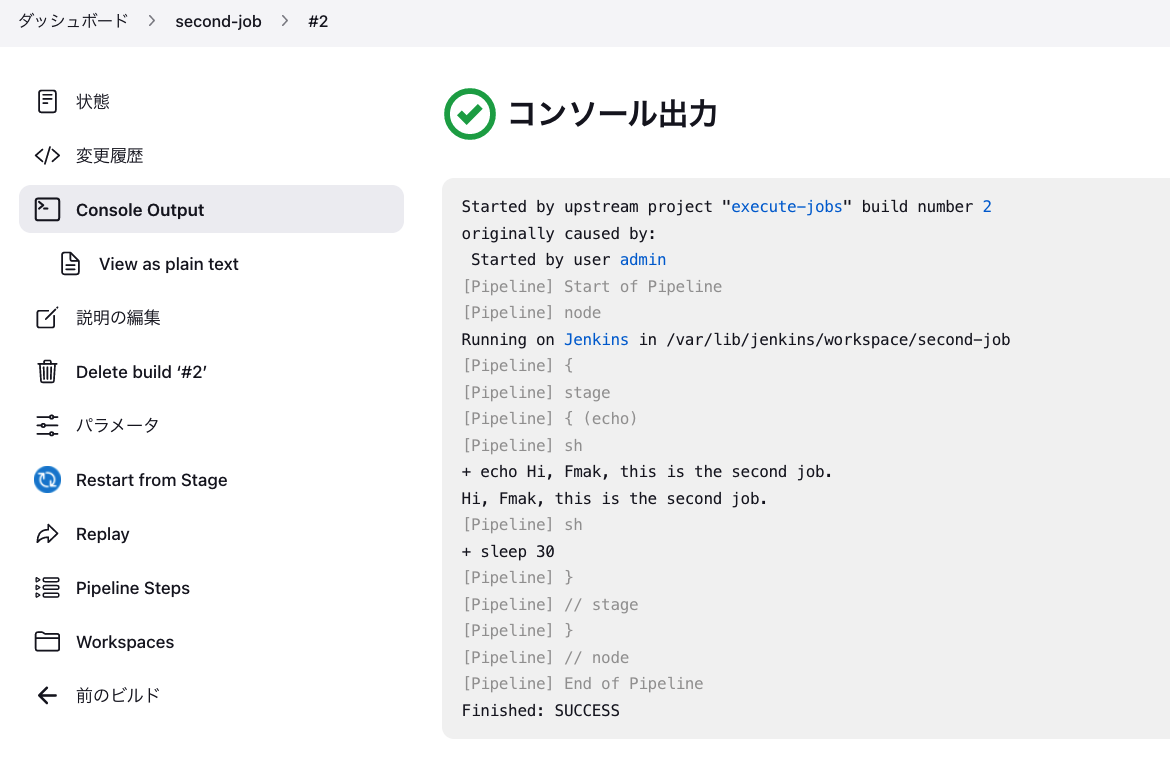Click the green build success status icon
The height and width of the screenshot is (766, 1170).
click(470, 114)
